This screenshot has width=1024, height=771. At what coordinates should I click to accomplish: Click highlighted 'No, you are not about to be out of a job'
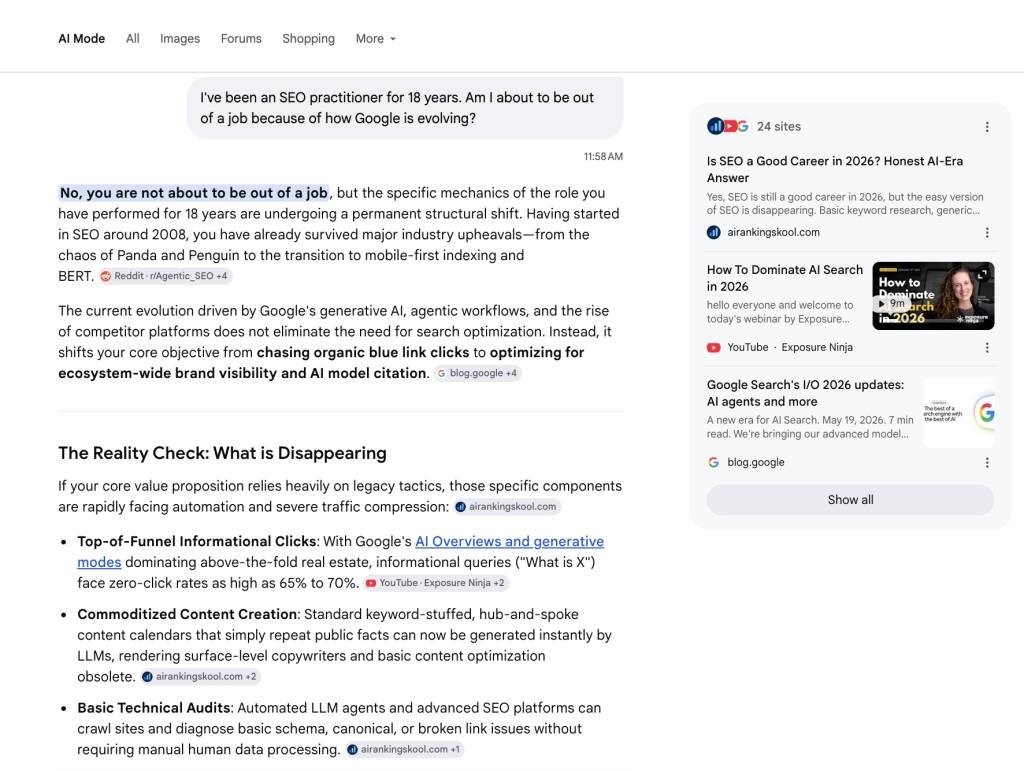193,193
